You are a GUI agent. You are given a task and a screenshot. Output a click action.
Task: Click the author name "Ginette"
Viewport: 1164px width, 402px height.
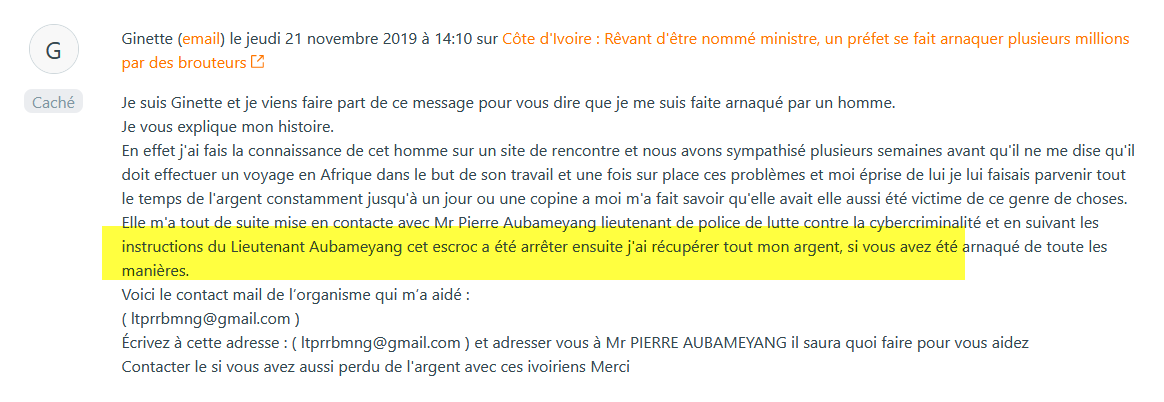pos(146,39)
